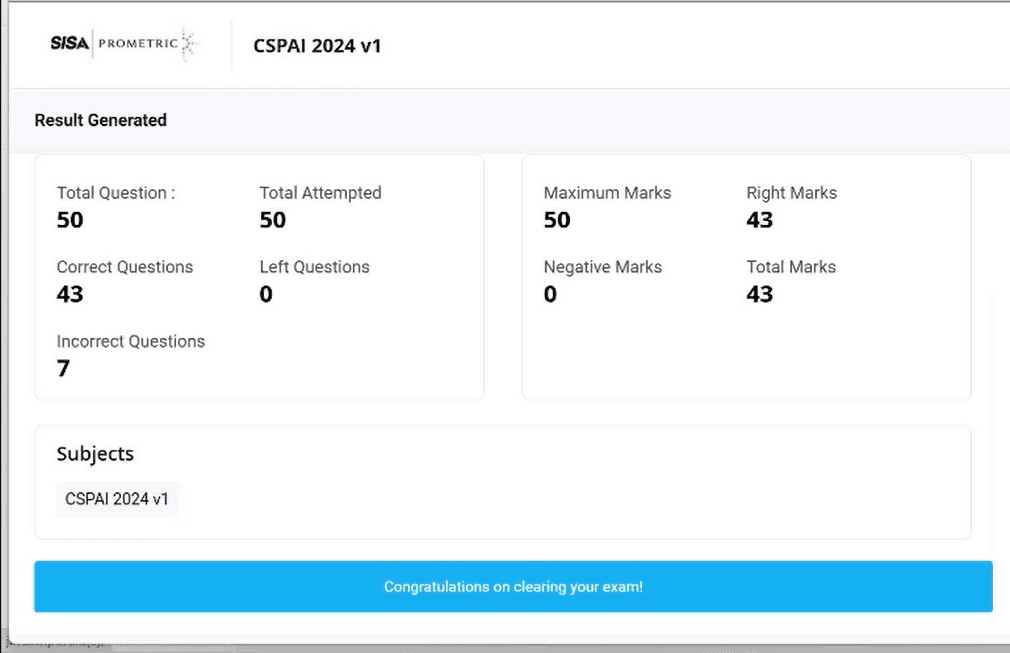This screenshot has width=1010, height=653.
Task: Select the Negative Marks label
Action: (x=602, y=267)
